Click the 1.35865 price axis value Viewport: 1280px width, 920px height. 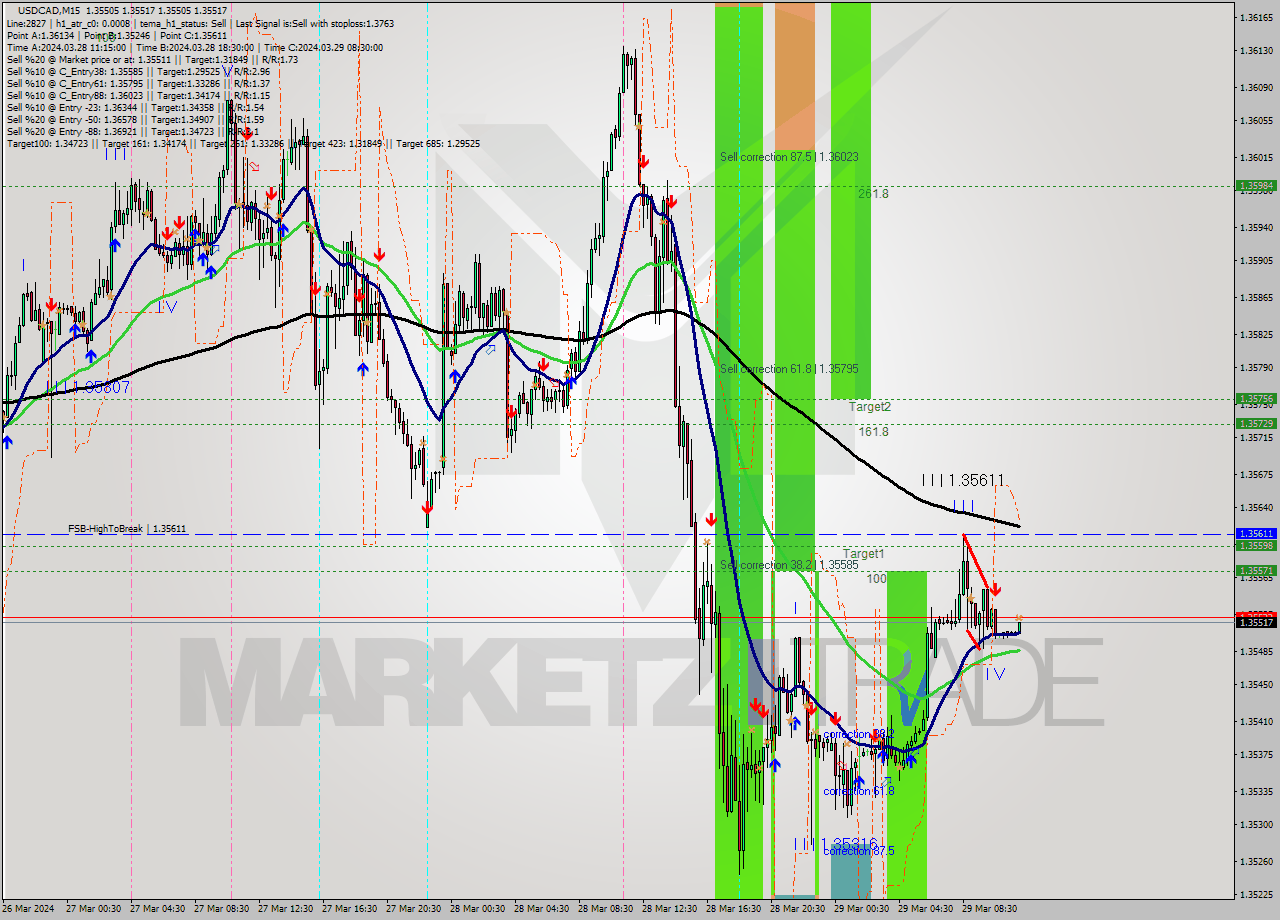[x=1256, y=297]
